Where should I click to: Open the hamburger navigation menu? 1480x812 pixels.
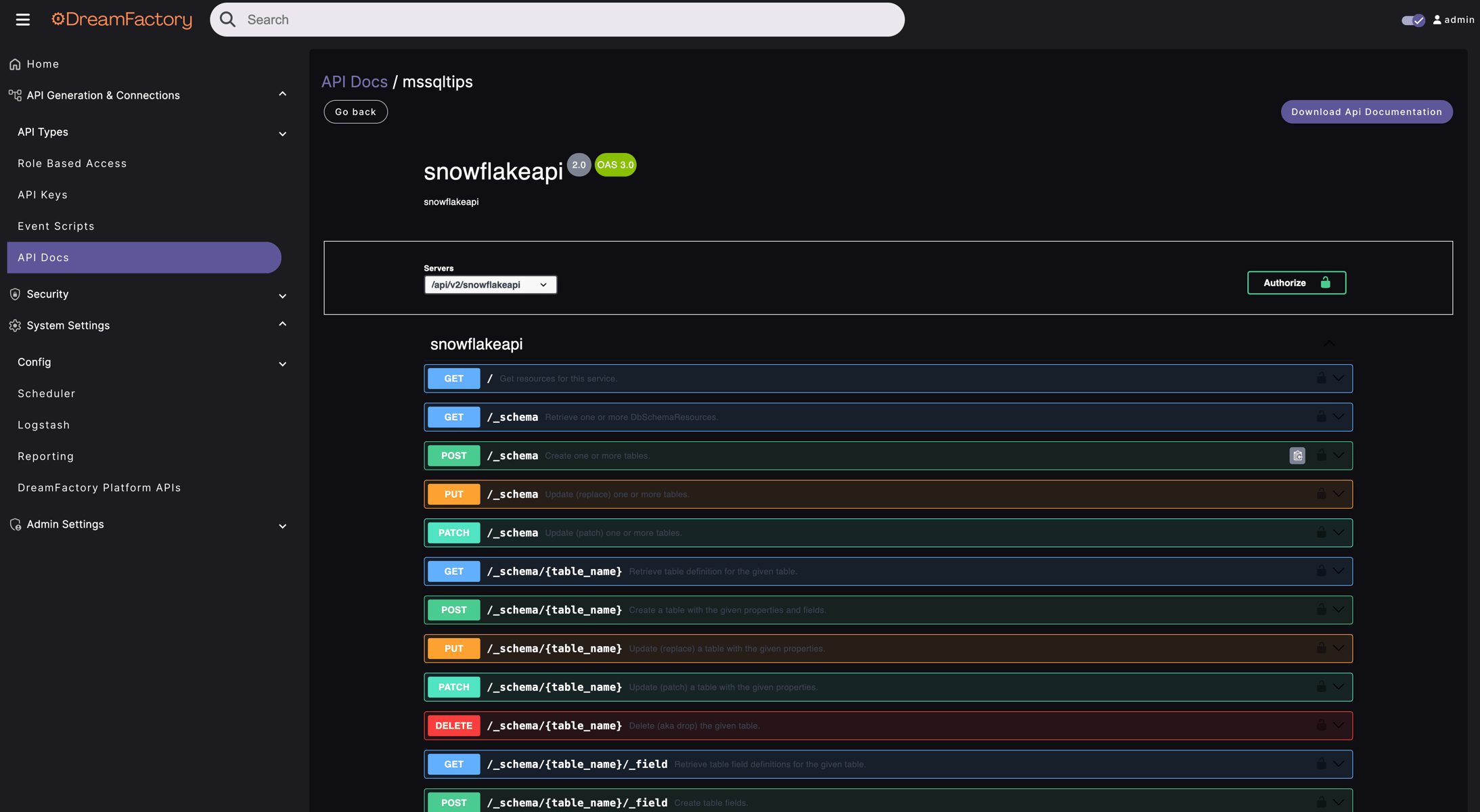[22, 19]
